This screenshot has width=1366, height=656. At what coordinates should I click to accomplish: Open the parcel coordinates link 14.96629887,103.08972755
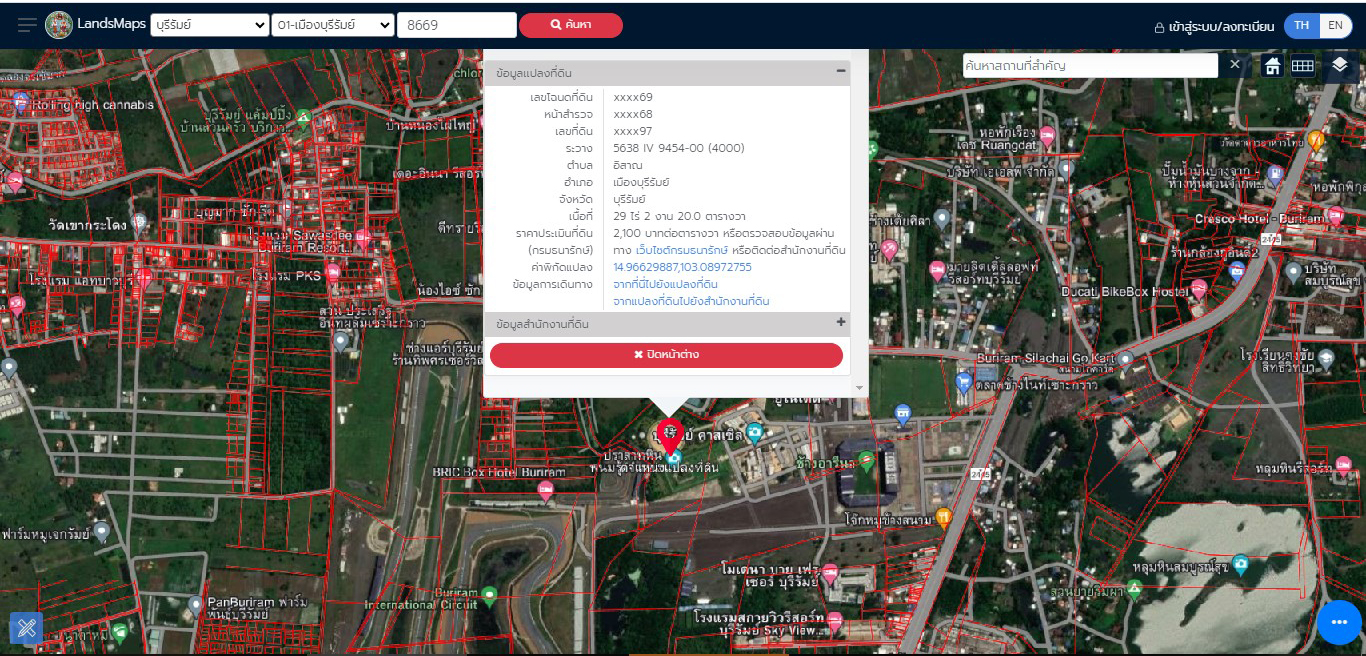coord(682,267)
